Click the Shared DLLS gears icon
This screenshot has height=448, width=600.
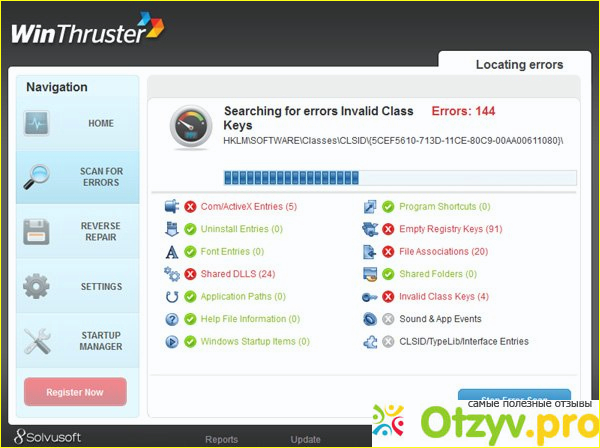click(x=171, y=274)
